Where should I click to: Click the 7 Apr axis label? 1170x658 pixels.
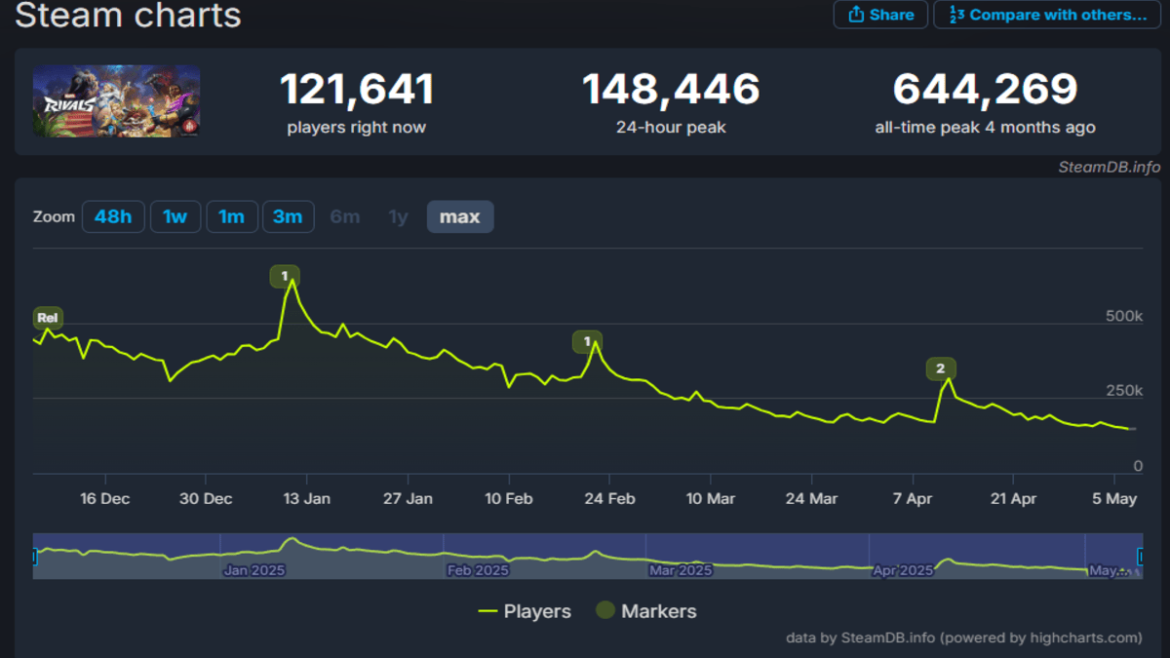tap(913, 498)
